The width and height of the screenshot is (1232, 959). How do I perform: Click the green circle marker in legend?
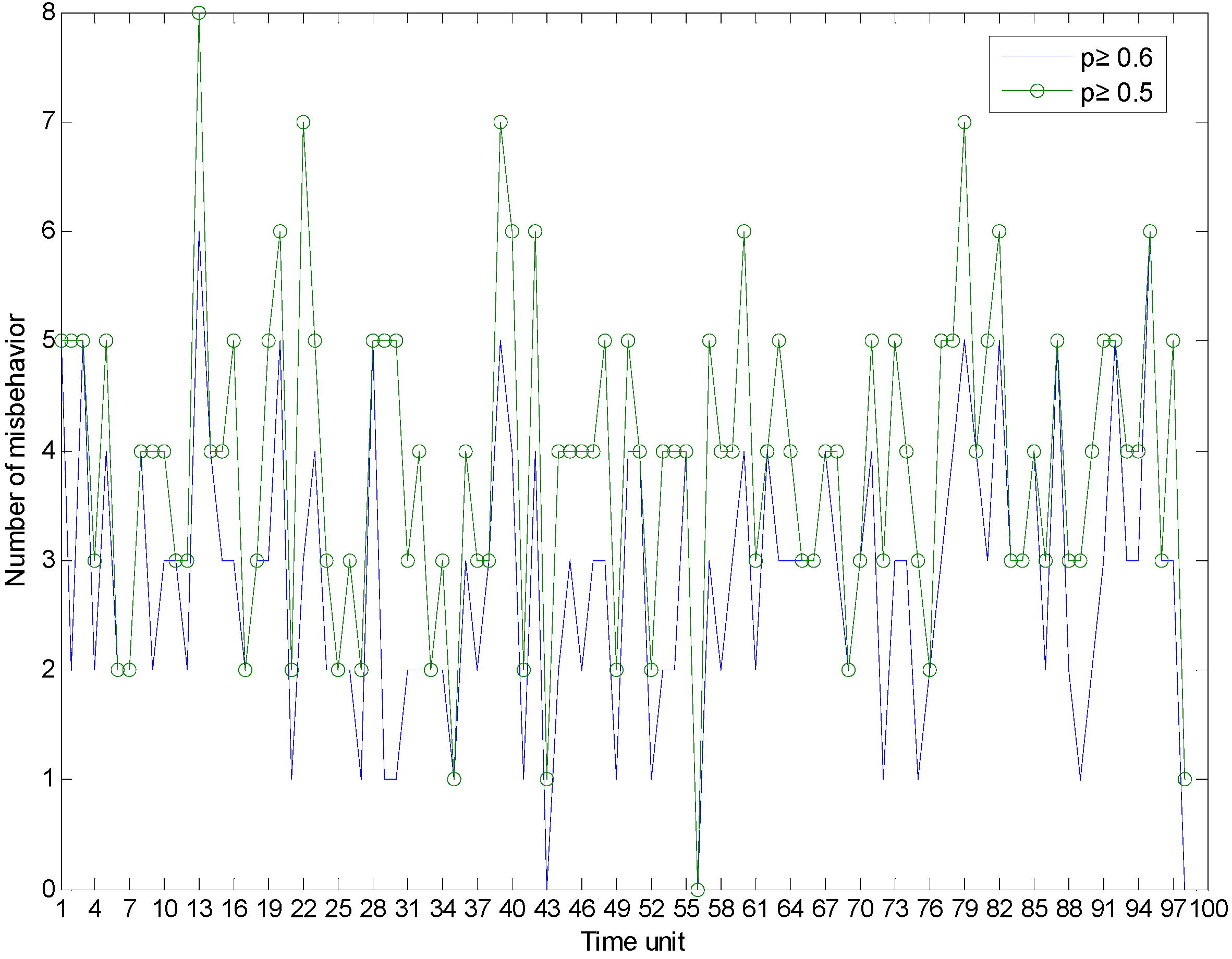1037,91
